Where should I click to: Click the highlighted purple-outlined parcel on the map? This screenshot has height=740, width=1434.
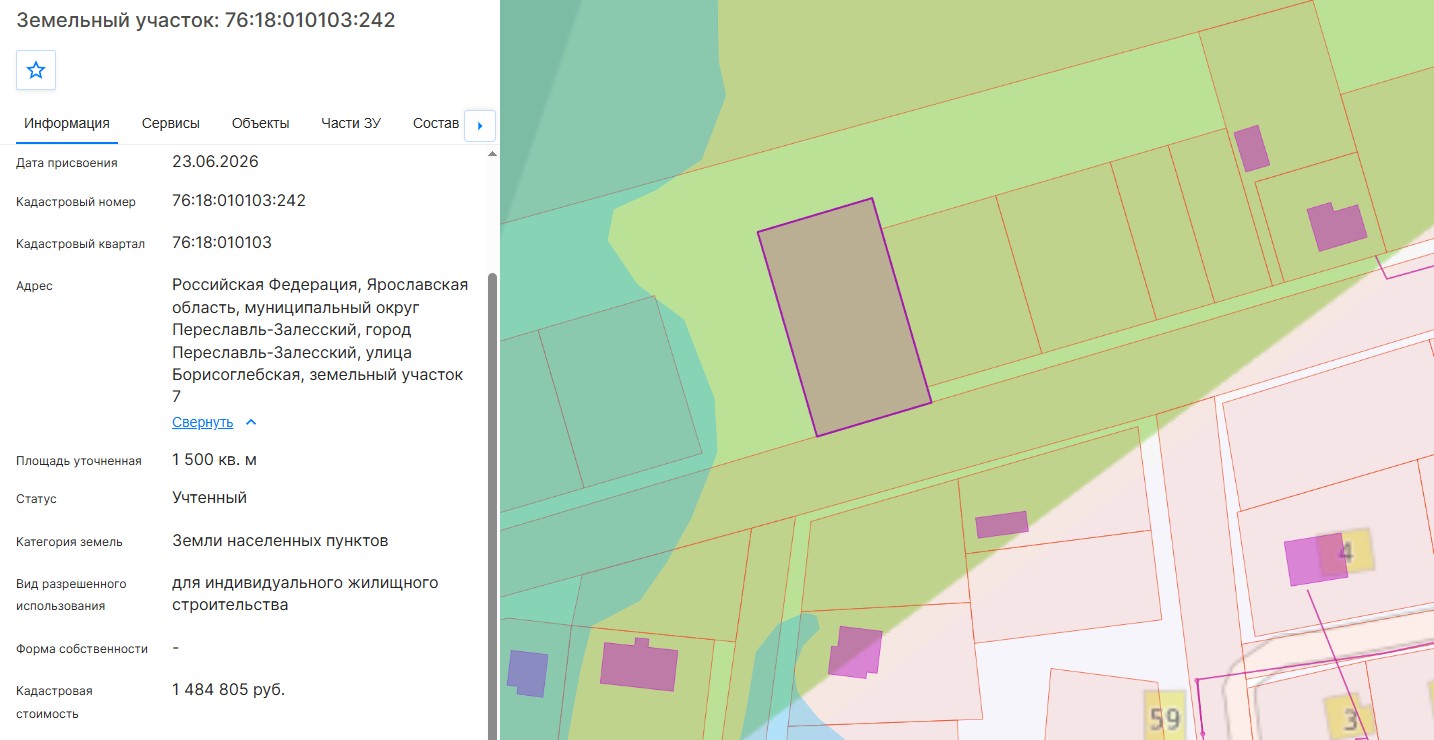(844, 317)
